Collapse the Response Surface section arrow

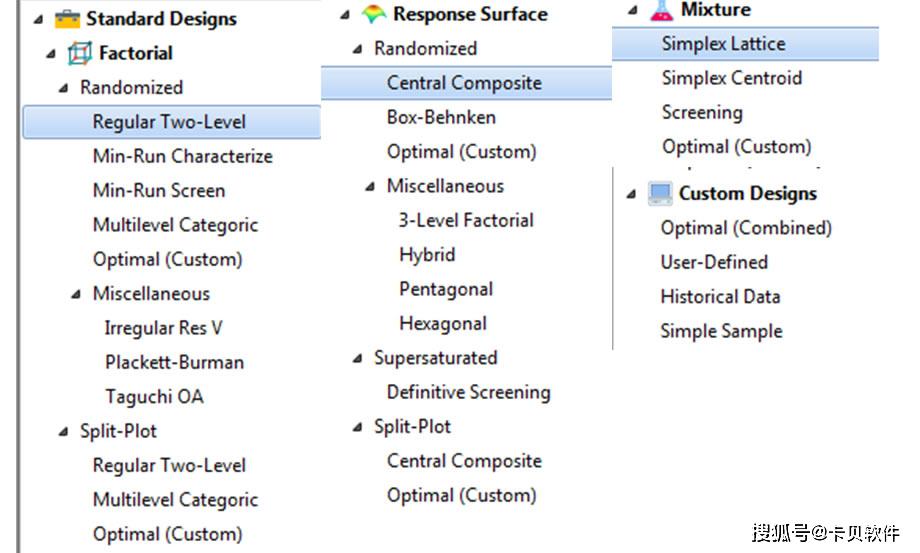tap(345, 15)
